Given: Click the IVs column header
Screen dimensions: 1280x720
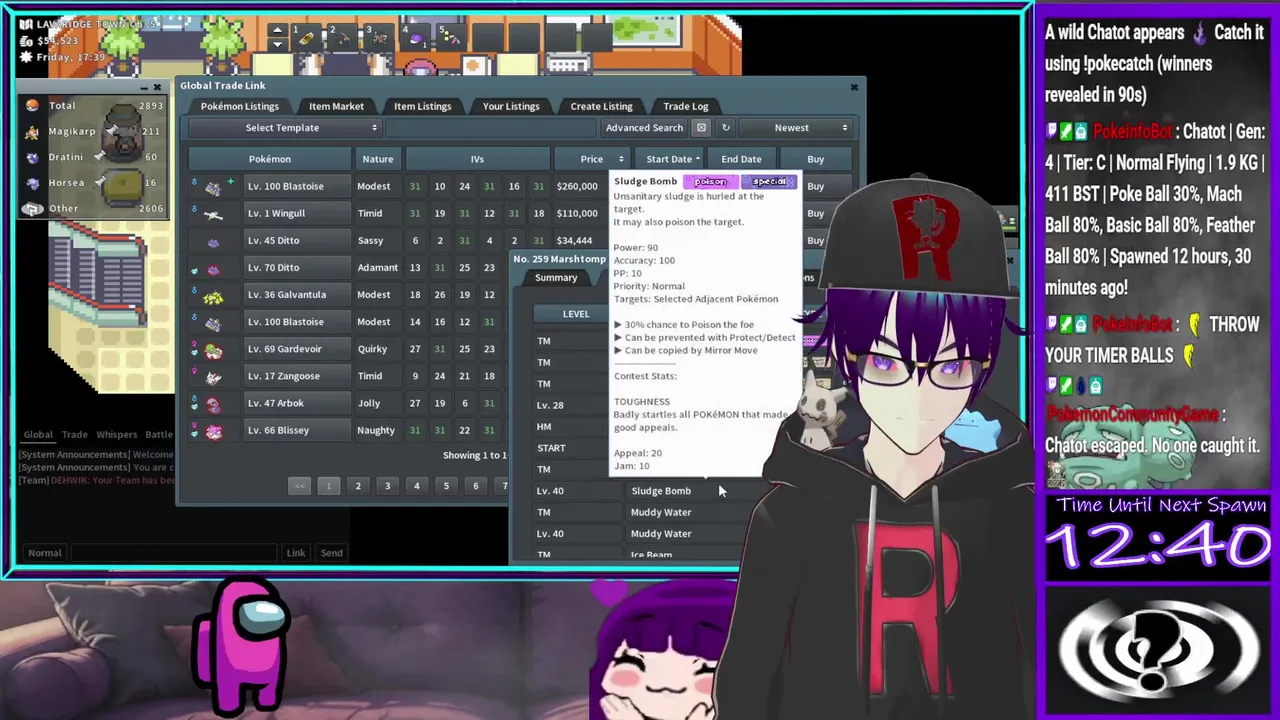Looking at the screenshot, I should [477, 159].
